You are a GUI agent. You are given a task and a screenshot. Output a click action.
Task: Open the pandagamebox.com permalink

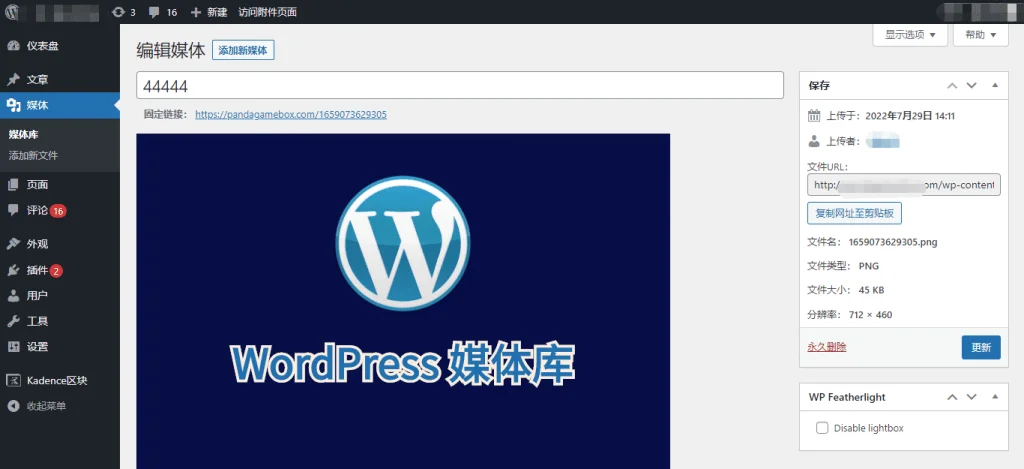point(291,114)
